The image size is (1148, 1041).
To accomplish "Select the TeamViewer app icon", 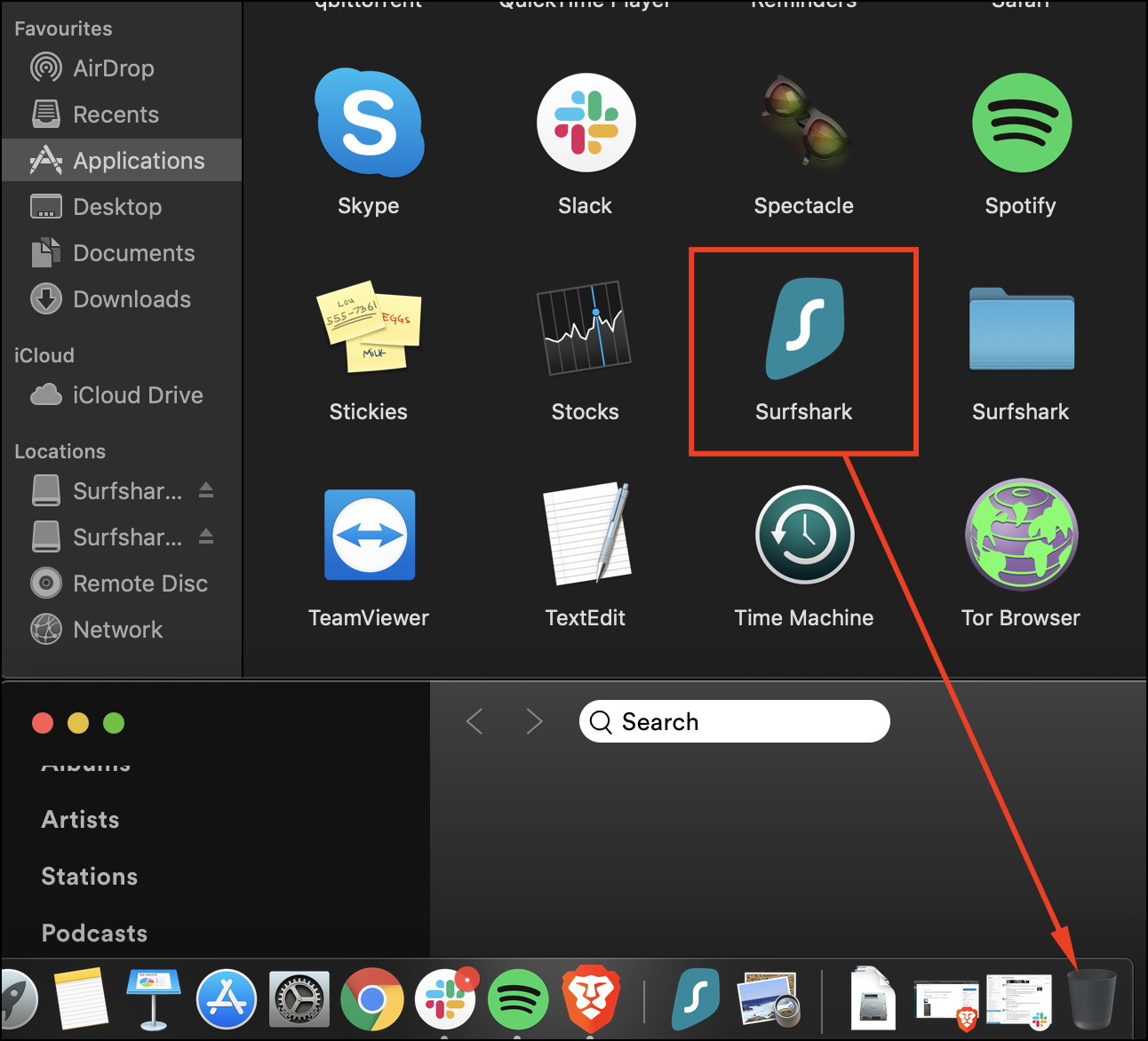I will coord(370,535).
